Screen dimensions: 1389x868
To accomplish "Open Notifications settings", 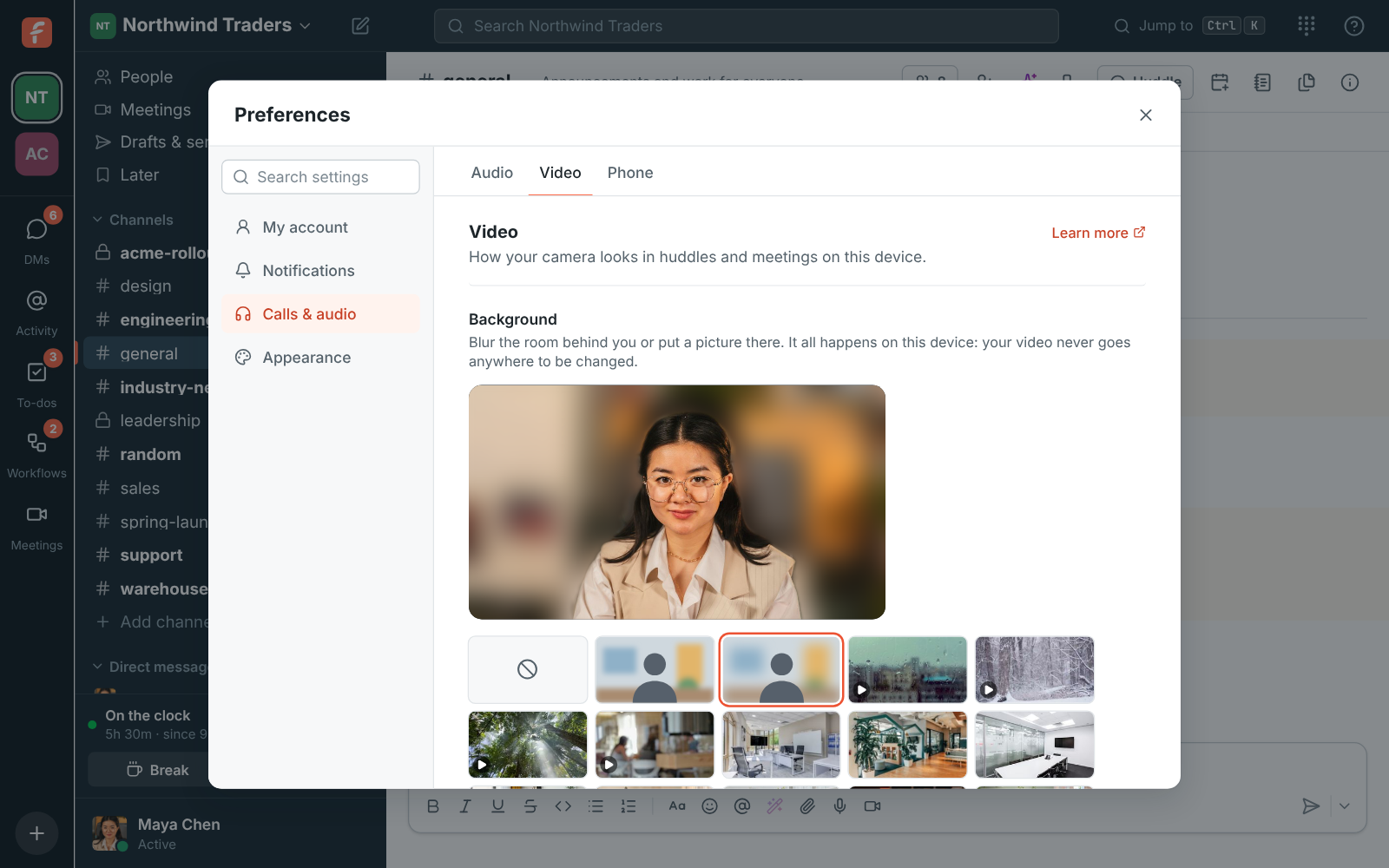I will [320, 271].
